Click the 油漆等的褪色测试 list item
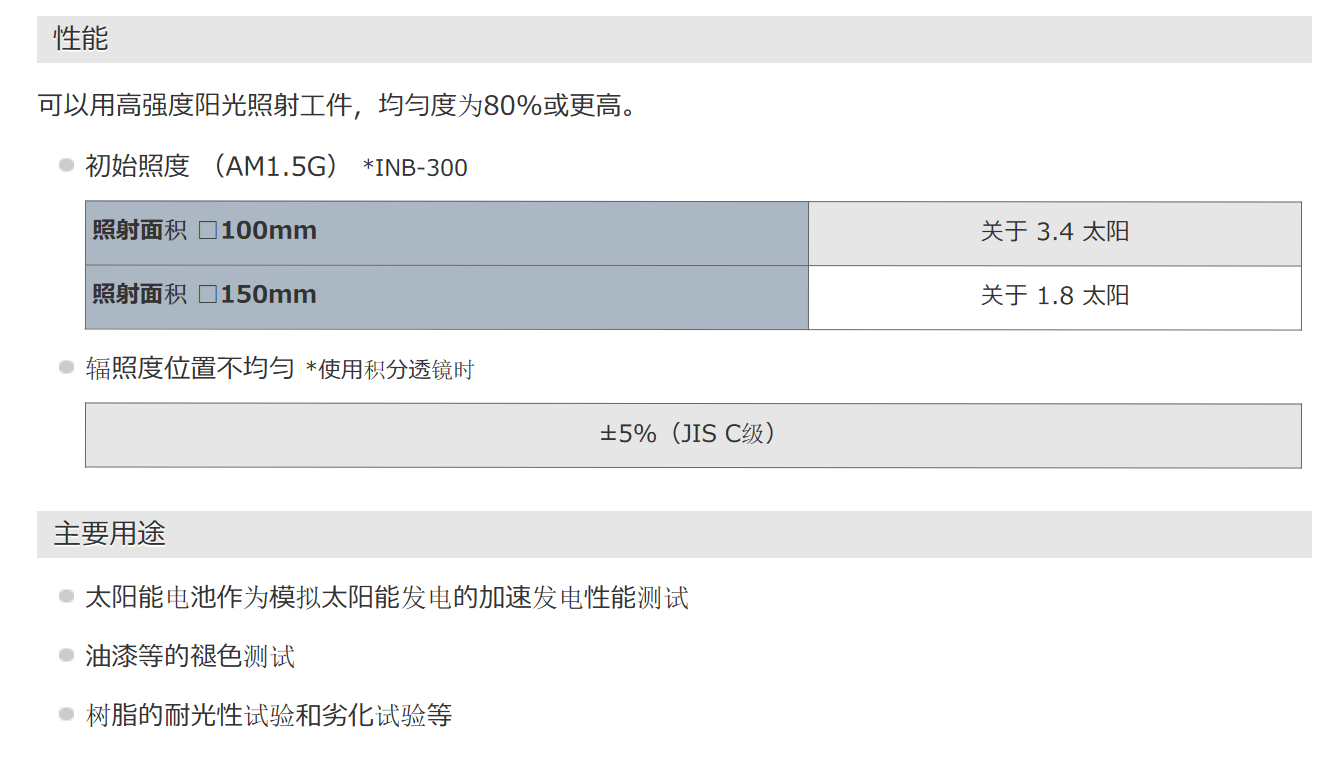 click(190, 657)
